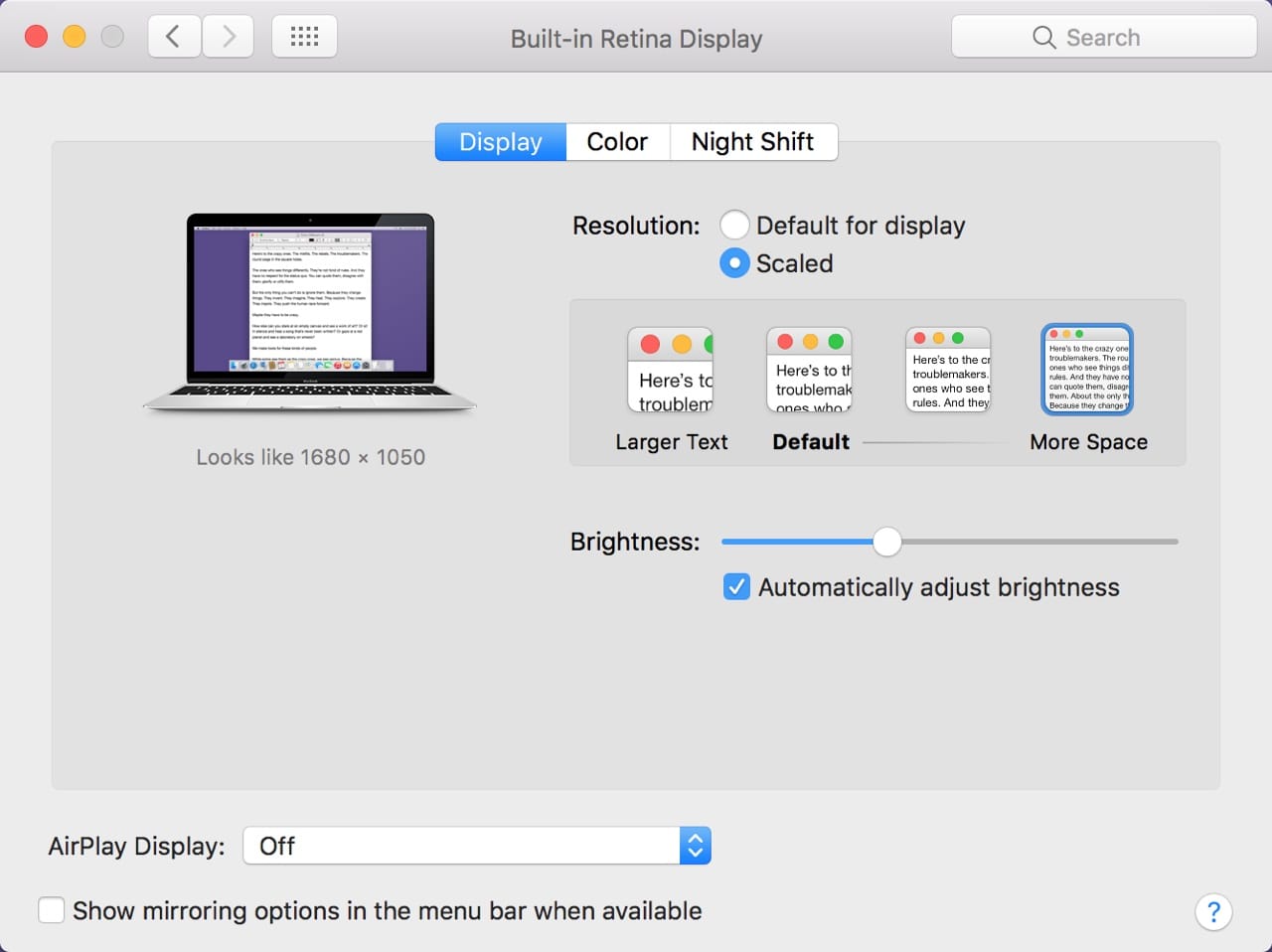This screenshot has width=1272, height=952.
Task: Click in the Search field
Action: [x=1103, y=38]
